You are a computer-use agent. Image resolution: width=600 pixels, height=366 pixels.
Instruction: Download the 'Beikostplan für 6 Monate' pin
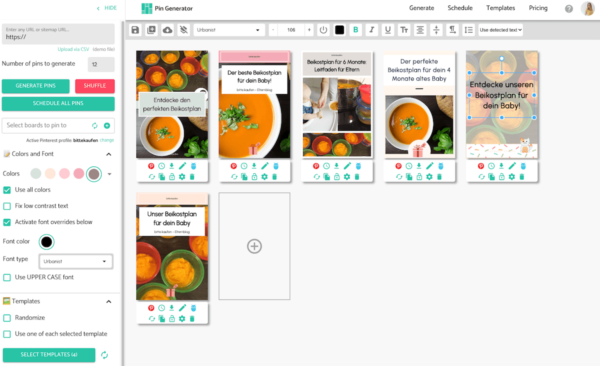click(x=337, y=166)
